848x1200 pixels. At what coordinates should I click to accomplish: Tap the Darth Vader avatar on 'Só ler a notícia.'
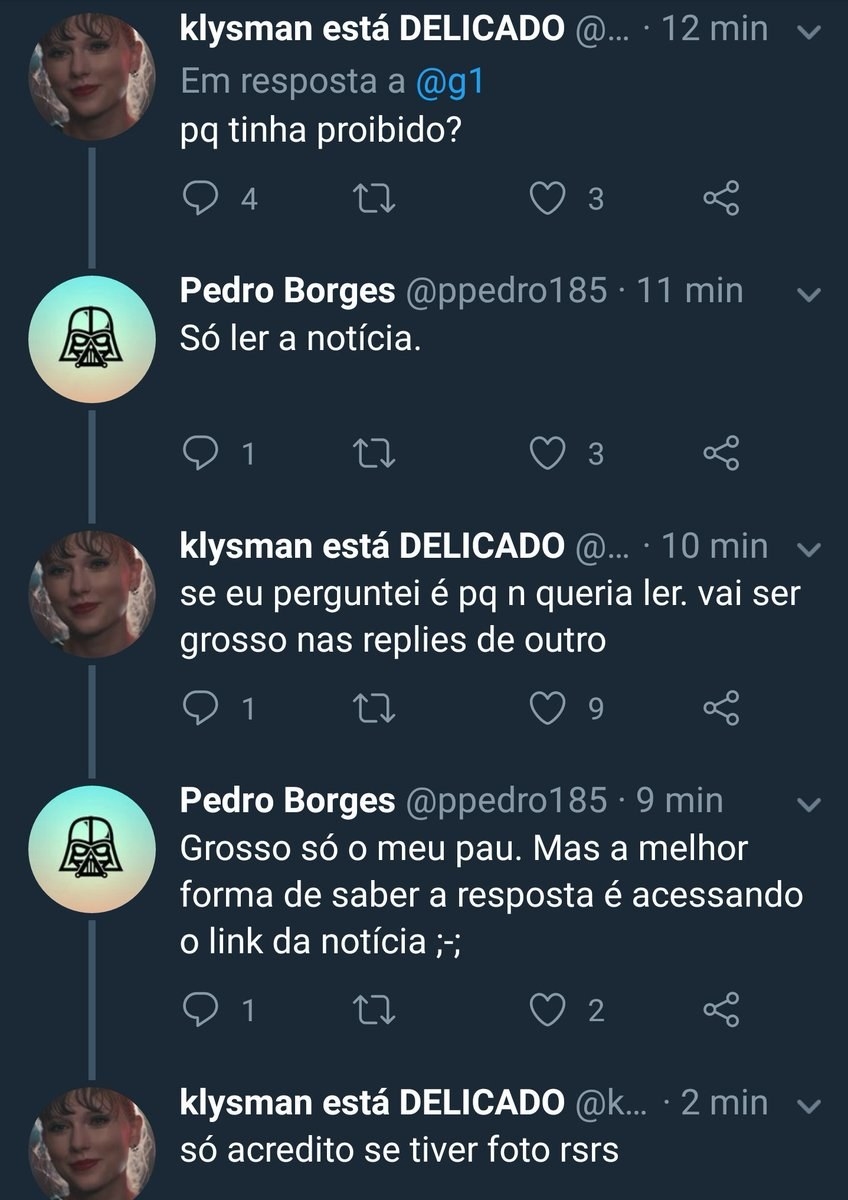[91, 339]
